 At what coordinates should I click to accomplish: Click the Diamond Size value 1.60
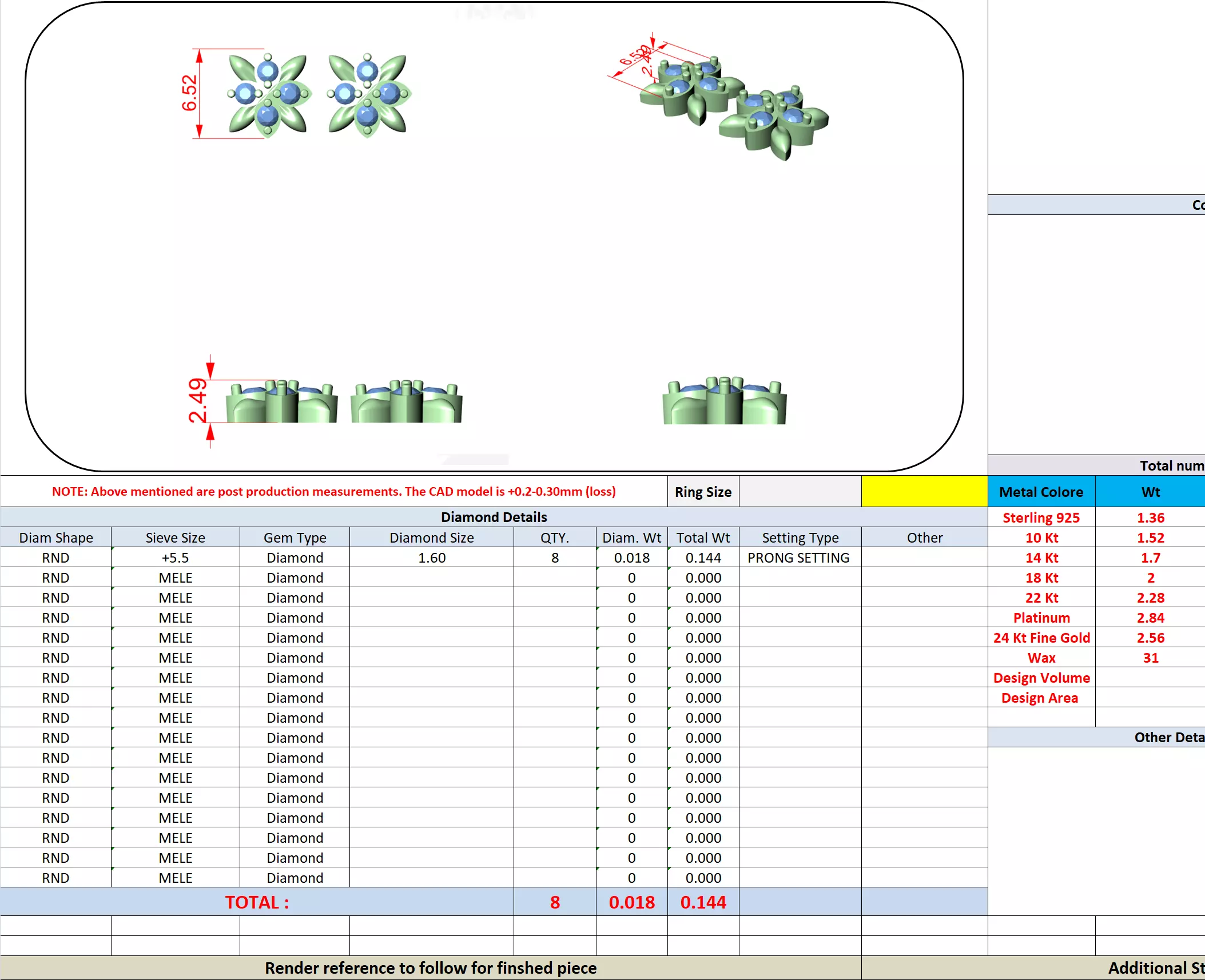tap(431, 557)
